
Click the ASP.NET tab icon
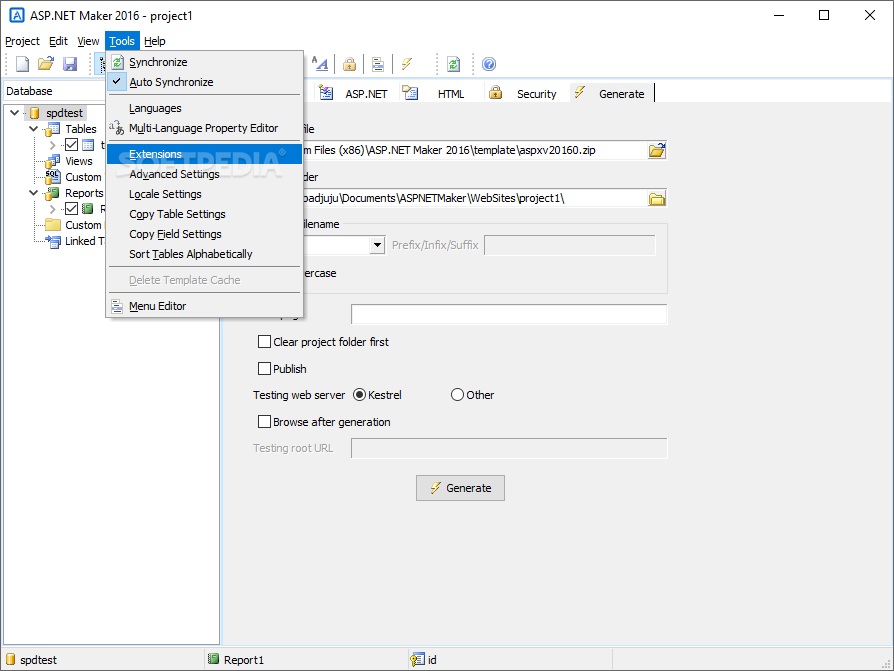[326, 93]
